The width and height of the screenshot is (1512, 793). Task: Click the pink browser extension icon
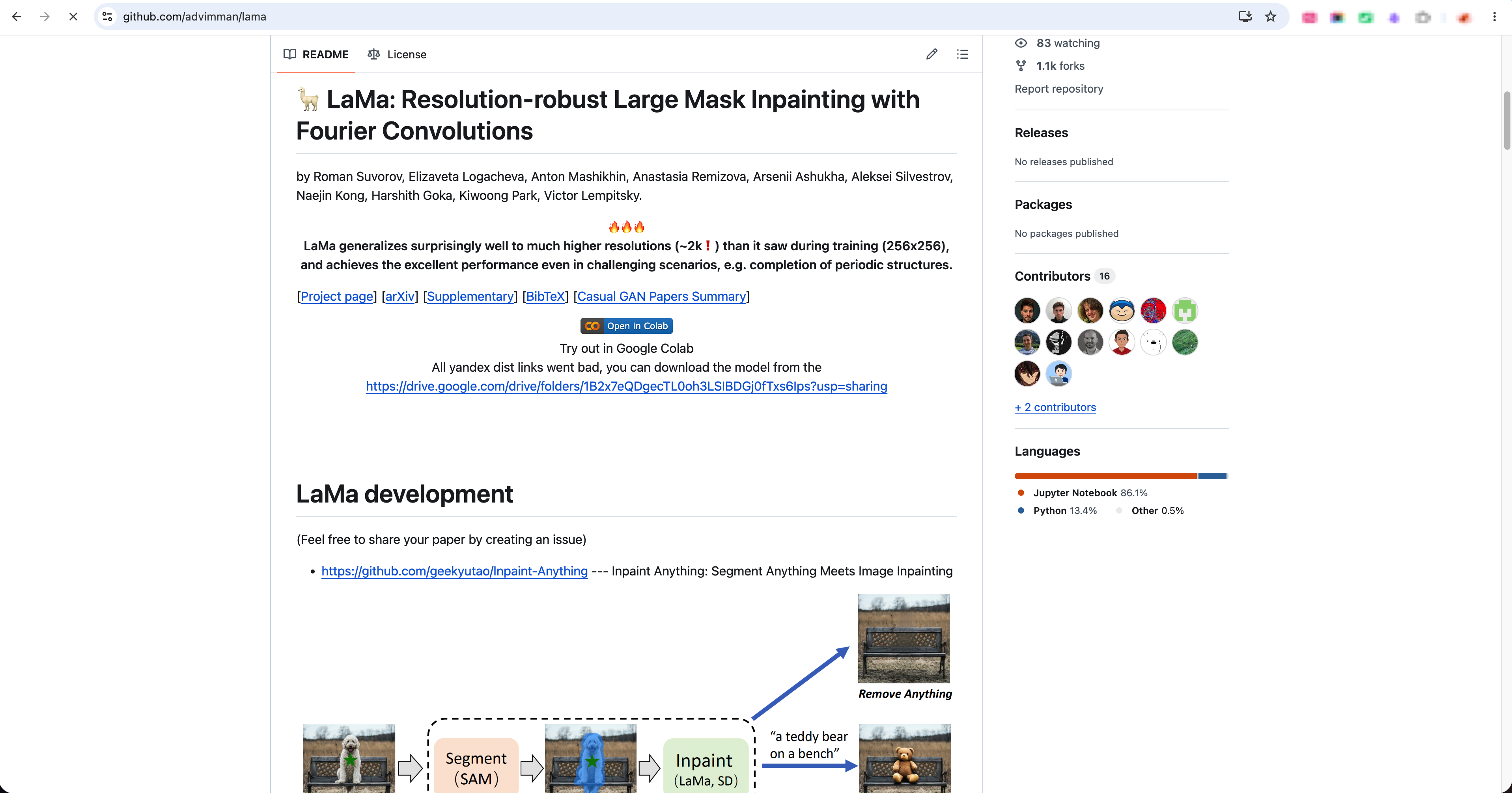1309,18
